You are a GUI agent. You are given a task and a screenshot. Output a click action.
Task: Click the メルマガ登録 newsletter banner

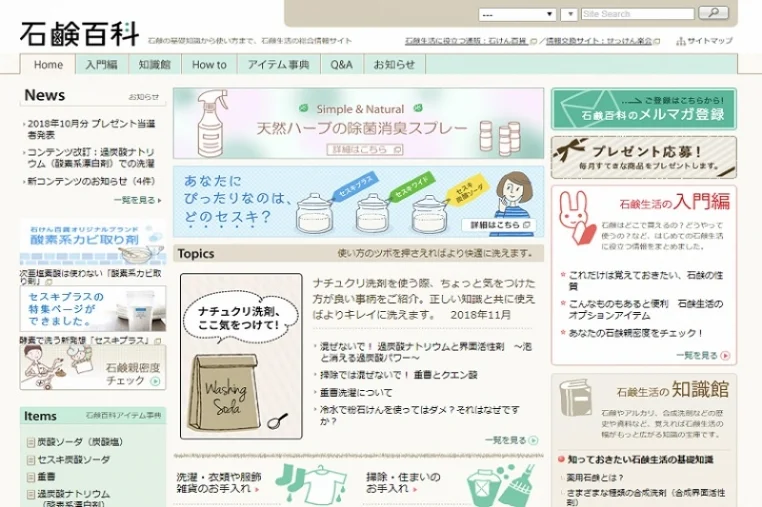[x=643, y=109]
